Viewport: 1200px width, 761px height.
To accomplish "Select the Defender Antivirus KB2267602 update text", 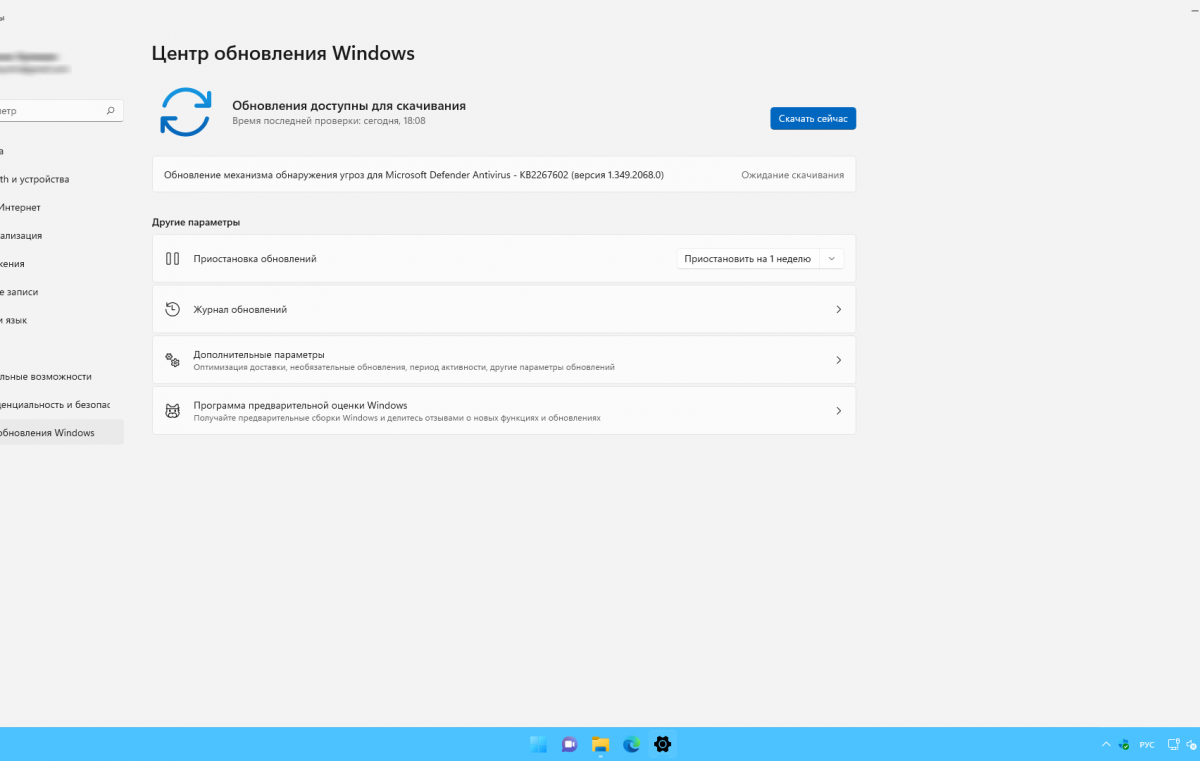I will coord(414,175).
